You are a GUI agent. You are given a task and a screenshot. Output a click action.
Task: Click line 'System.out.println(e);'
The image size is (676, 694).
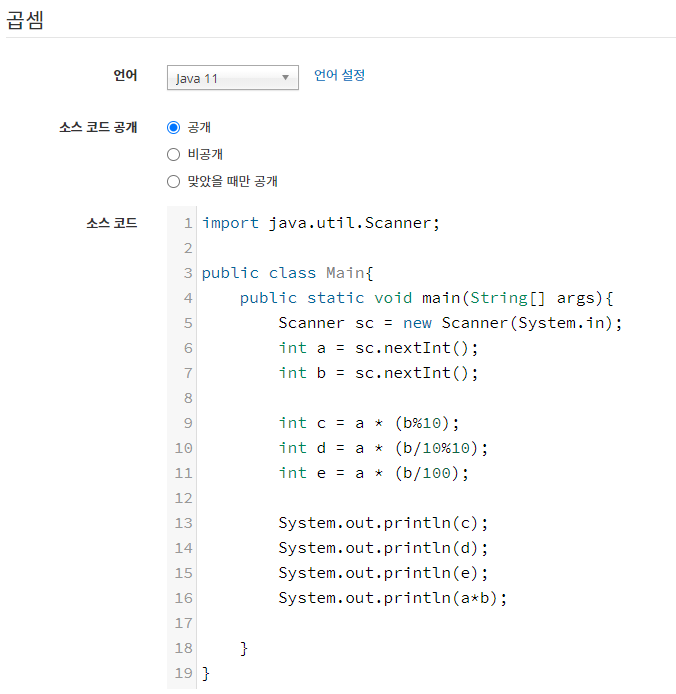[x=383, y=573]
